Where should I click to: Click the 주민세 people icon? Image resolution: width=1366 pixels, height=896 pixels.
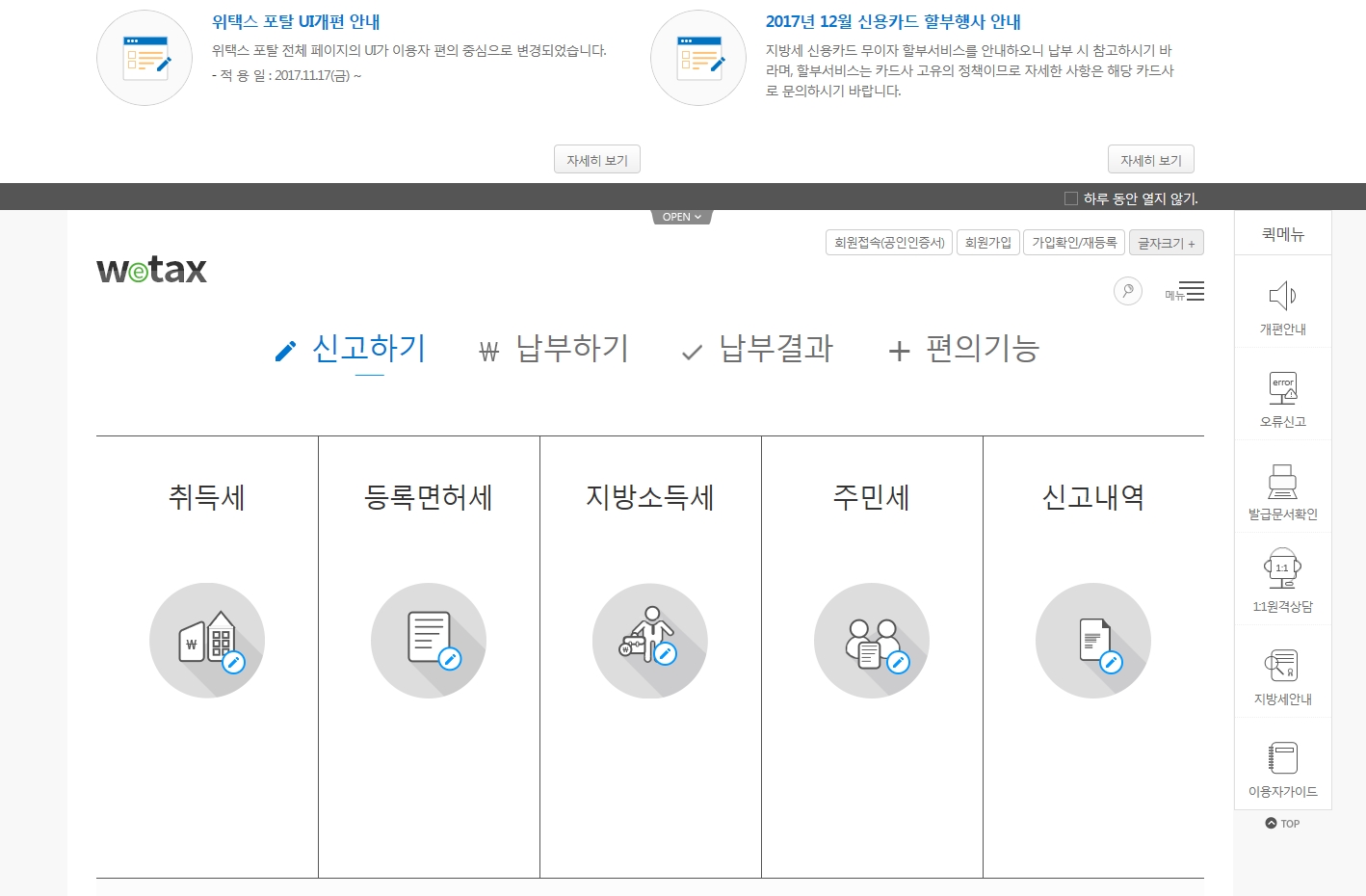(872, 641)
